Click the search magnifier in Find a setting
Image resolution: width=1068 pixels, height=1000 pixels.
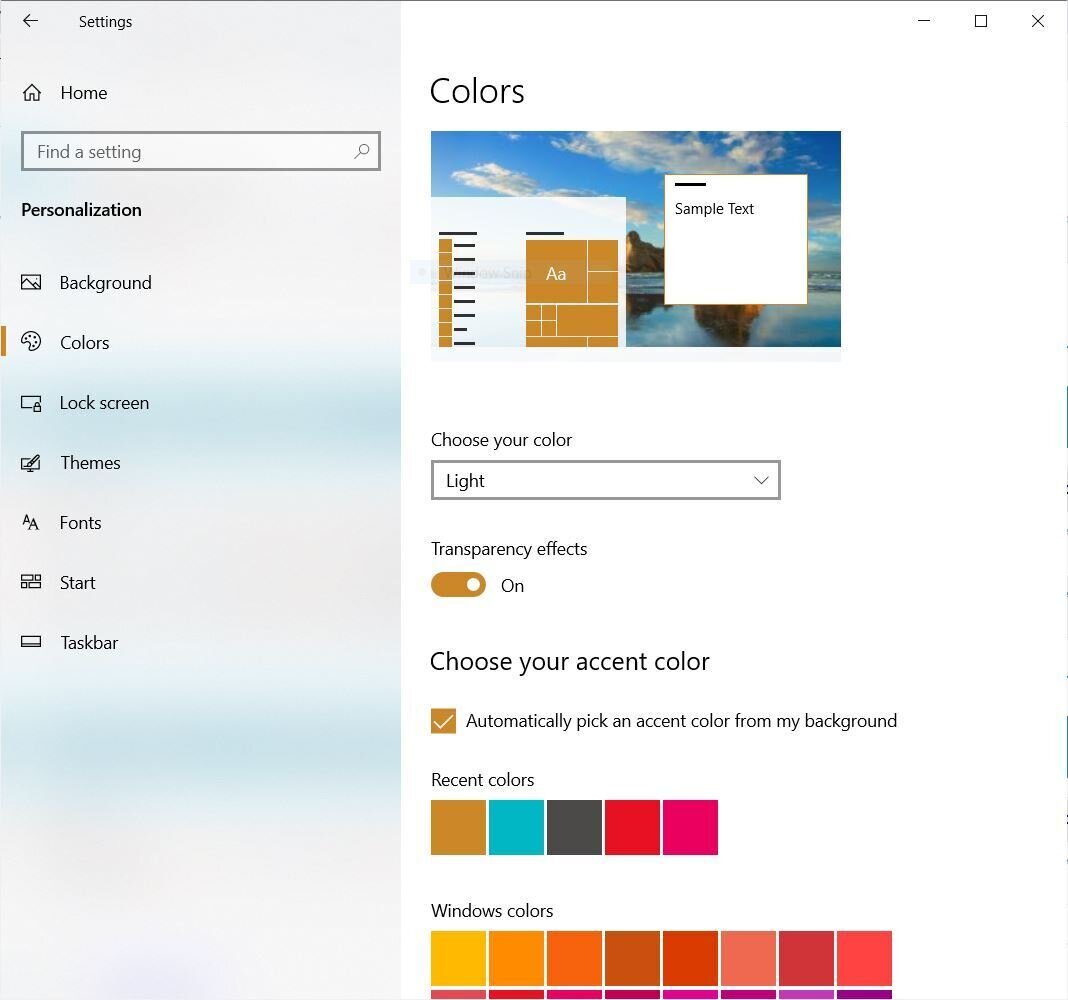click(x=362, y=151)
